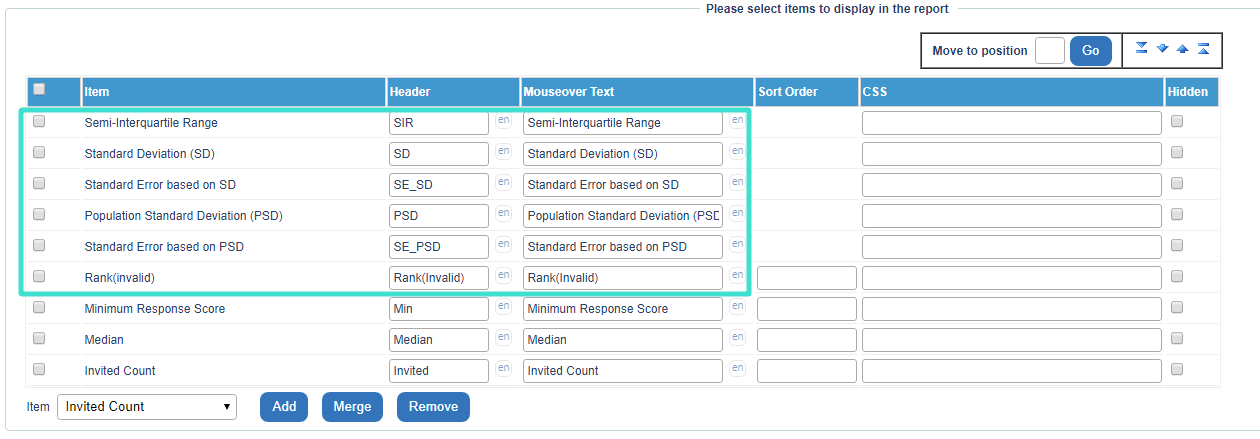The width and height of the screenshot is (1260, 439).
Task: Select the Median row checkbox
Action: click(39, 338)
